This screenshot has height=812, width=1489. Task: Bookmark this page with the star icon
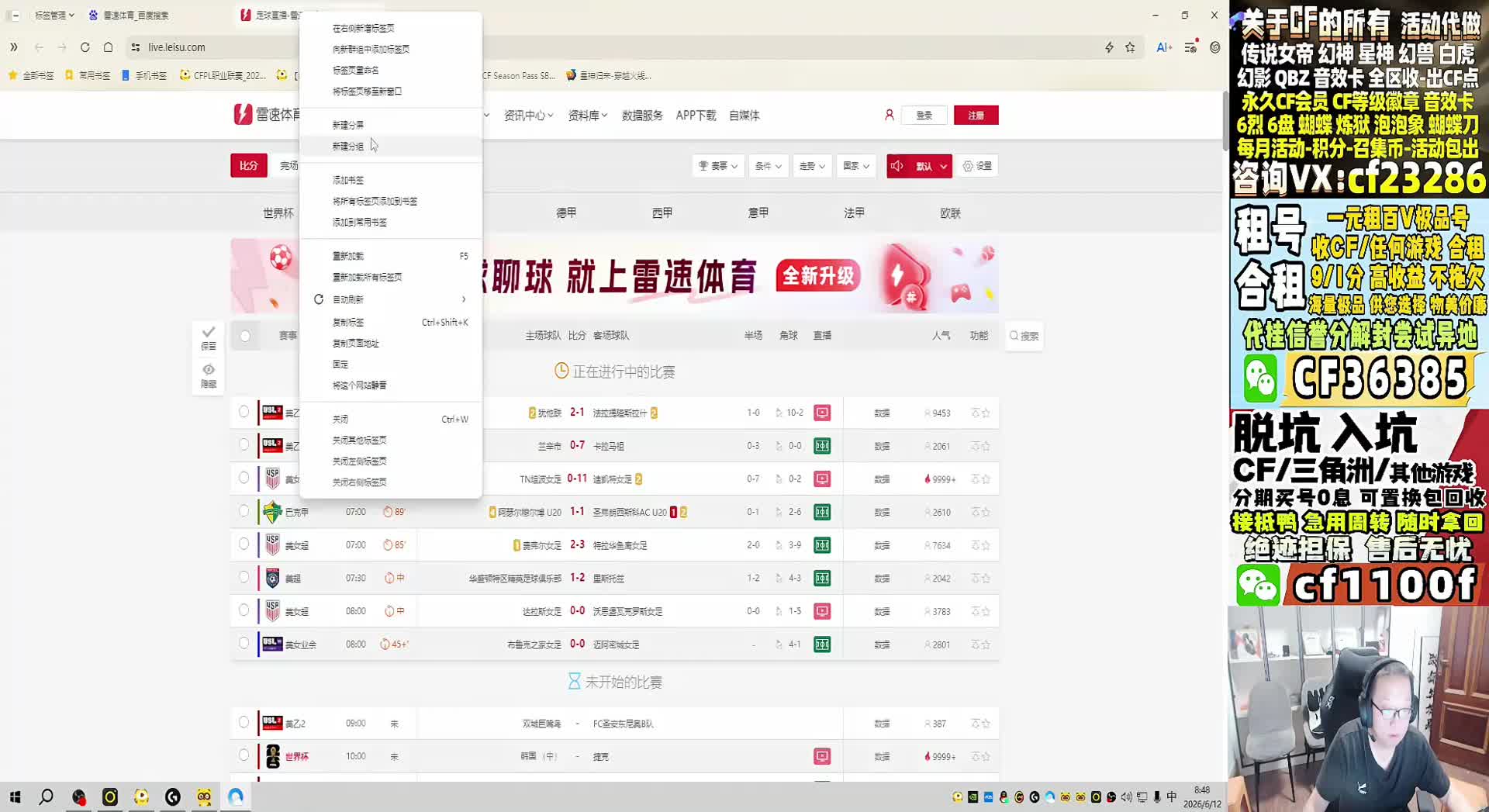(x=1130, y=47)
